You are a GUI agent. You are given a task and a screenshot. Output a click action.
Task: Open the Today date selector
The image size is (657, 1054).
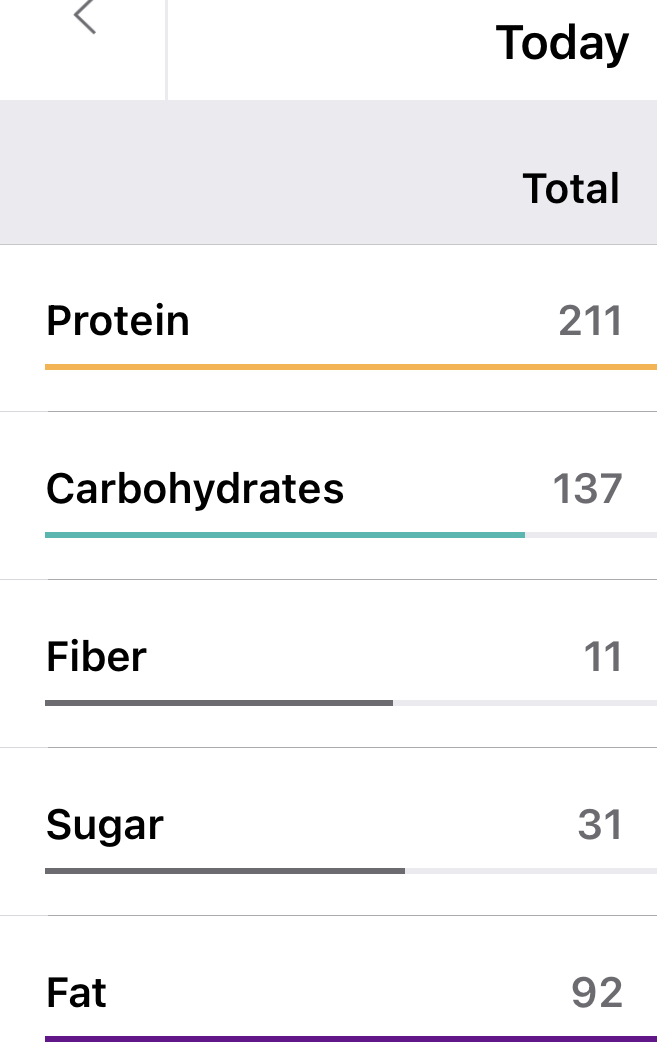tap(562, 43)
